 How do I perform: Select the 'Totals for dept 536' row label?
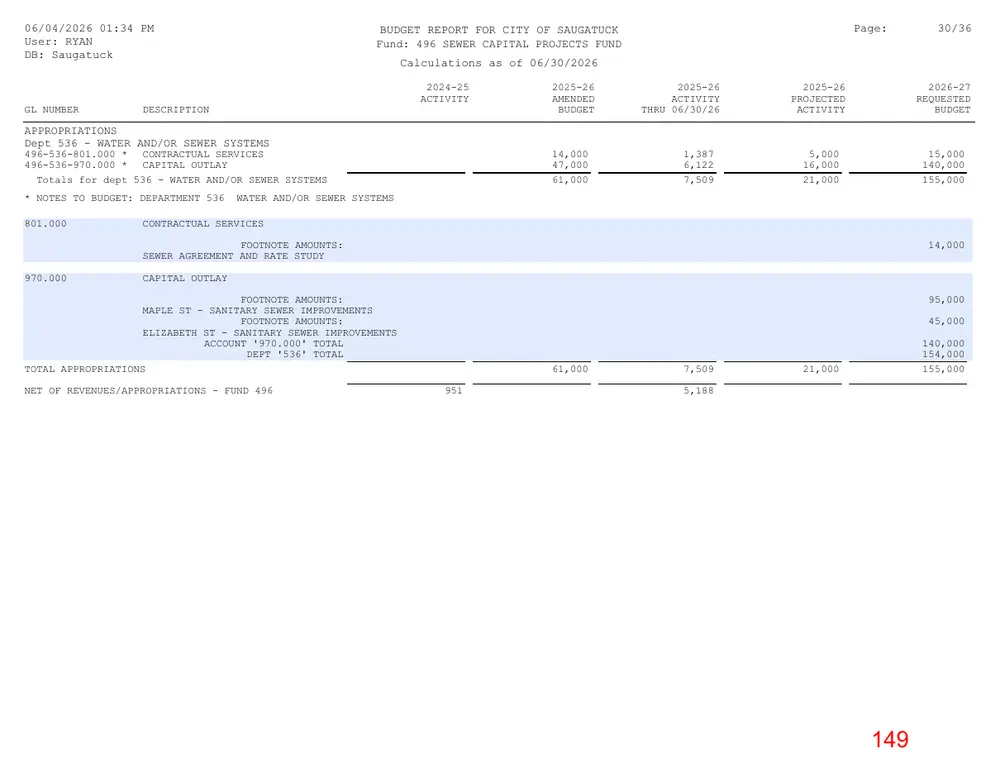[x=182, y=180]
